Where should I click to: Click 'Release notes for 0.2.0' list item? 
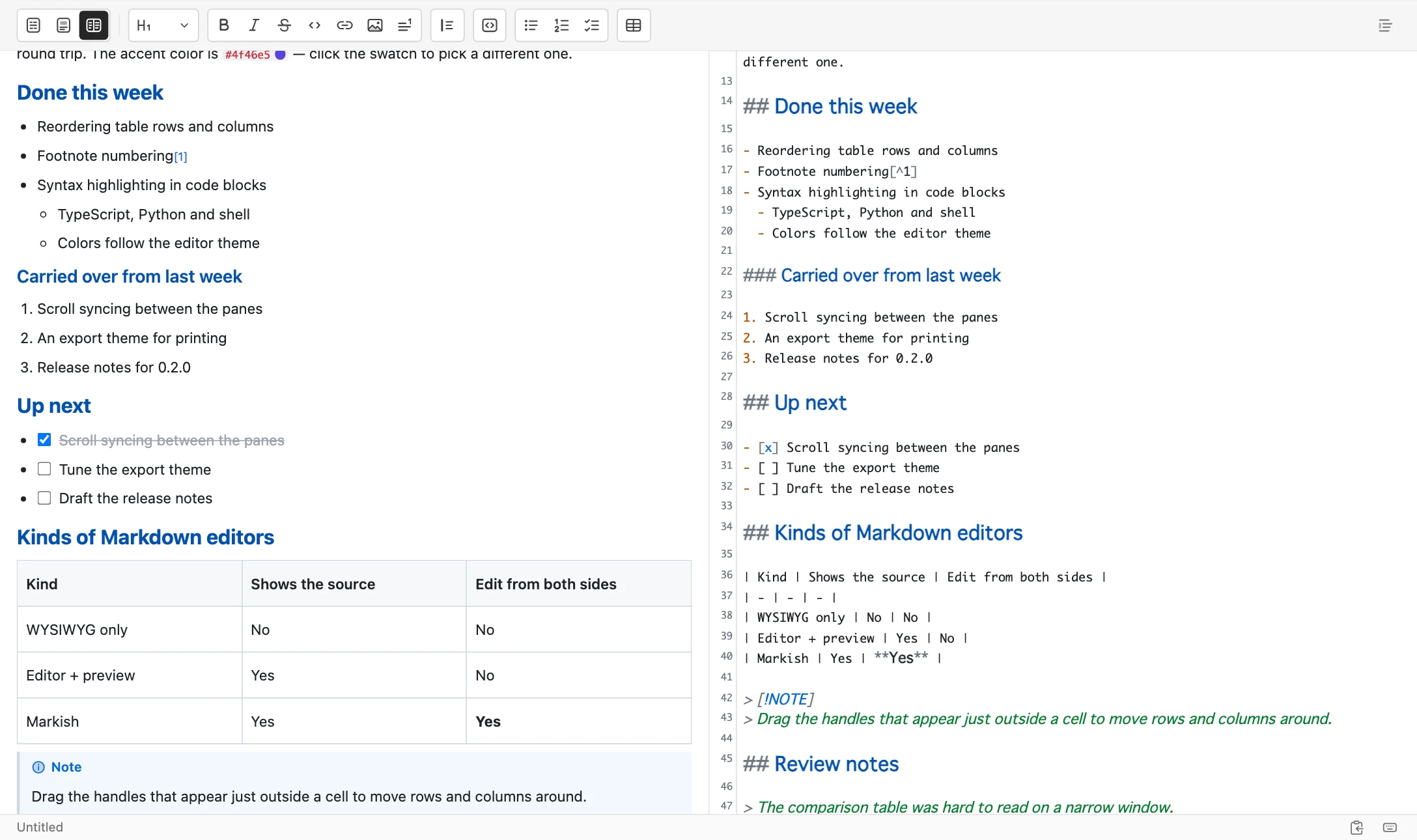(x=114, y=367)
